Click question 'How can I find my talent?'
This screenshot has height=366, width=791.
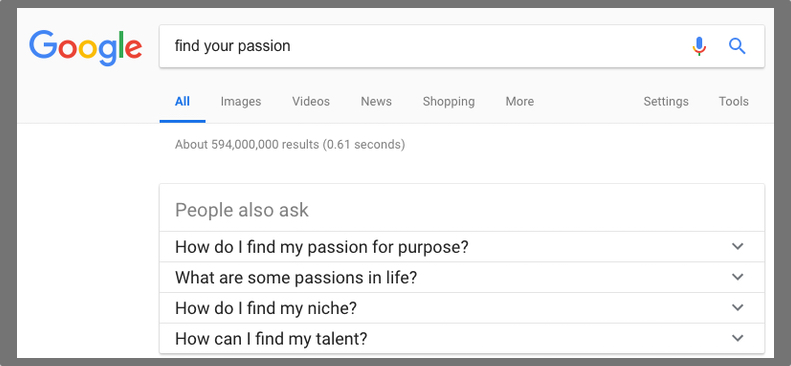(x=271, y=338)
